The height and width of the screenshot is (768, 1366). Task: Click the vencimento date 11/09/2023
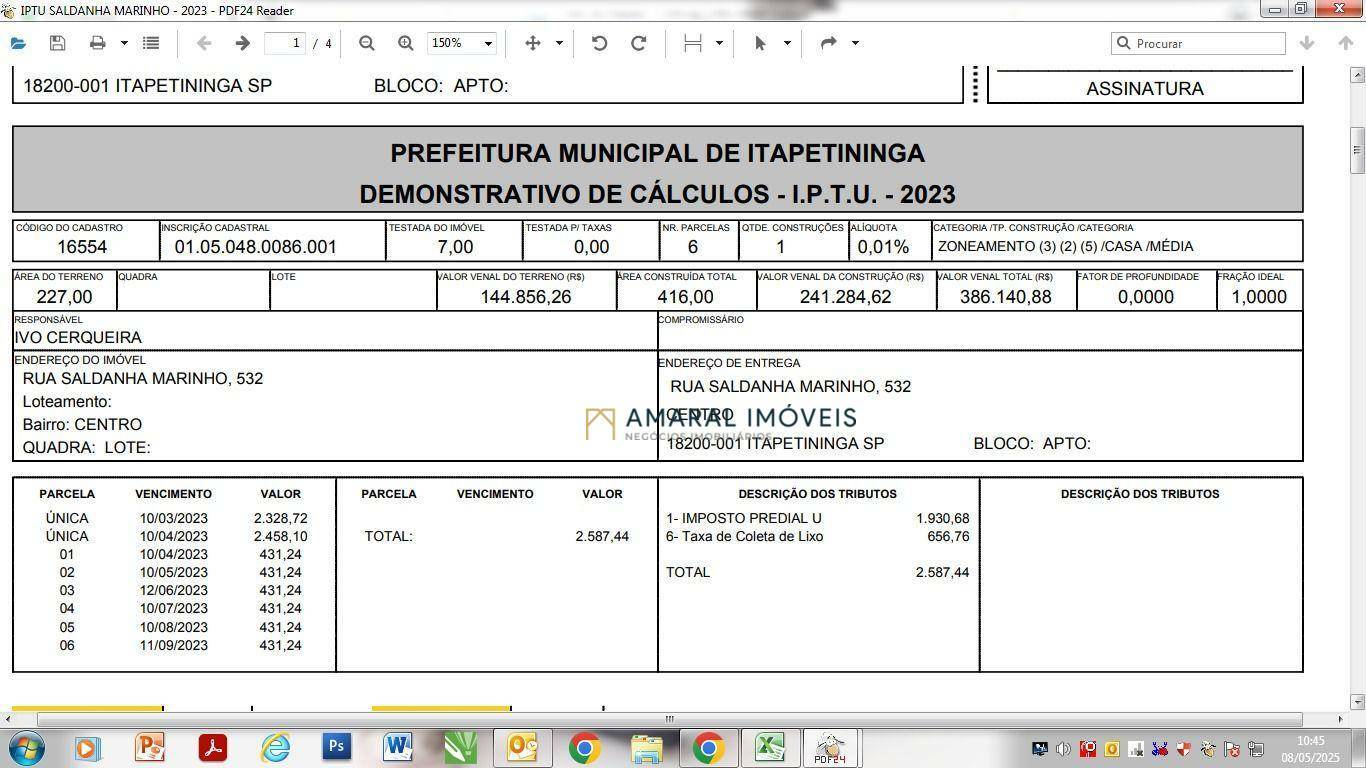point(174,645)
